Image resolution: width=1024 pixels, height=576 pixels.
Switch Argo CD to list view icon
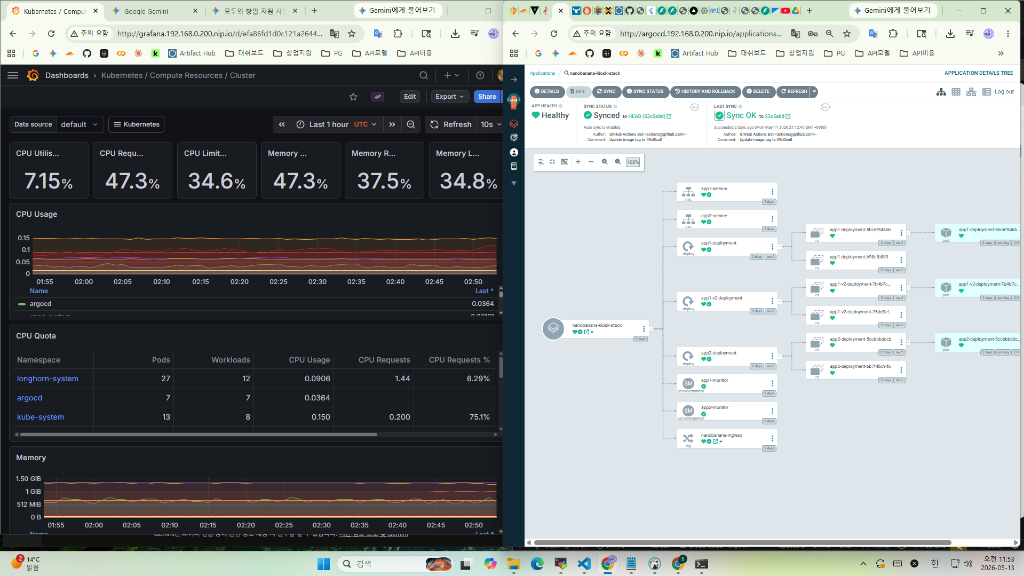click(x=986, y=92)
